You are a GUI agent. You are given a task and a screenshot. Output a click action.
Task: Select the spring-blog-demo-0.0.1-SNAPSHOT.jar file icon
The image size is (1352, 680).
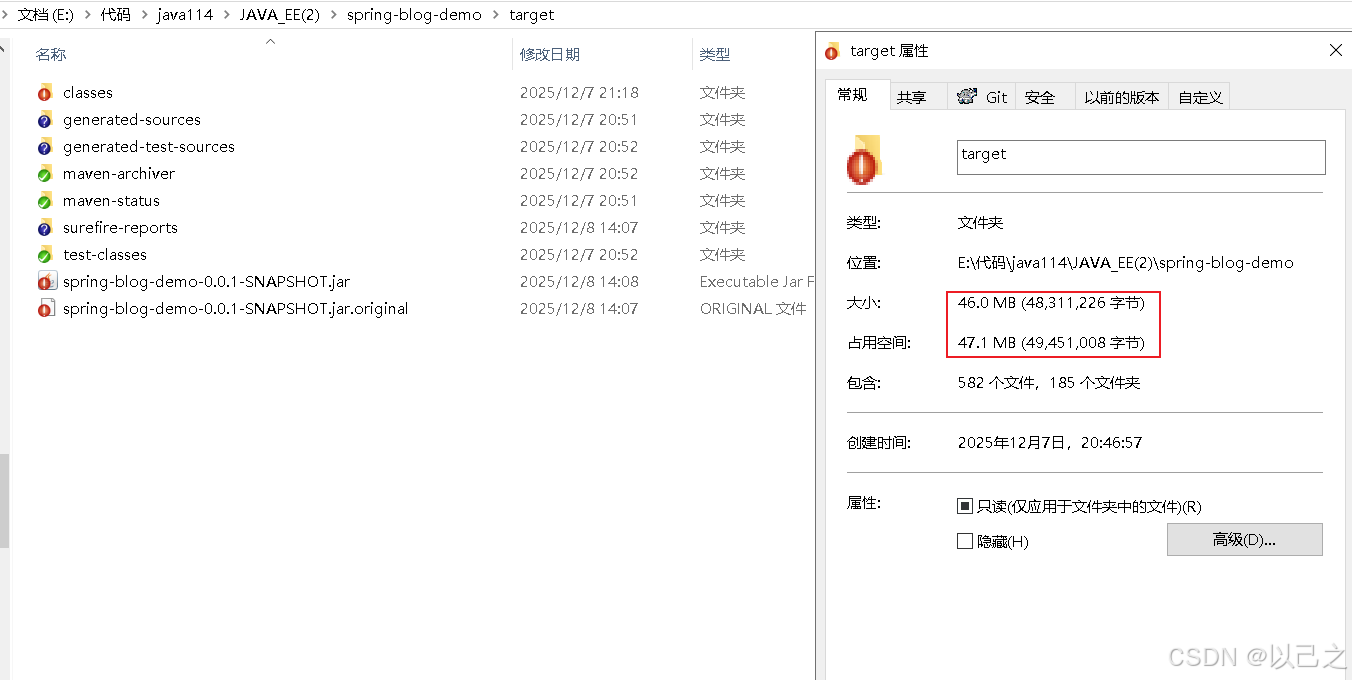click(47, 281)
